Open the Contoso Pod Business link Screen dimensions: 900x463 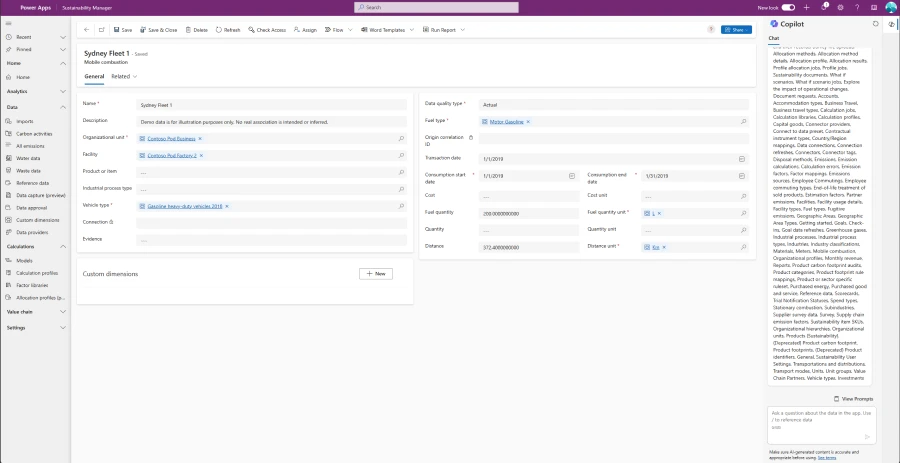[171, 138]
